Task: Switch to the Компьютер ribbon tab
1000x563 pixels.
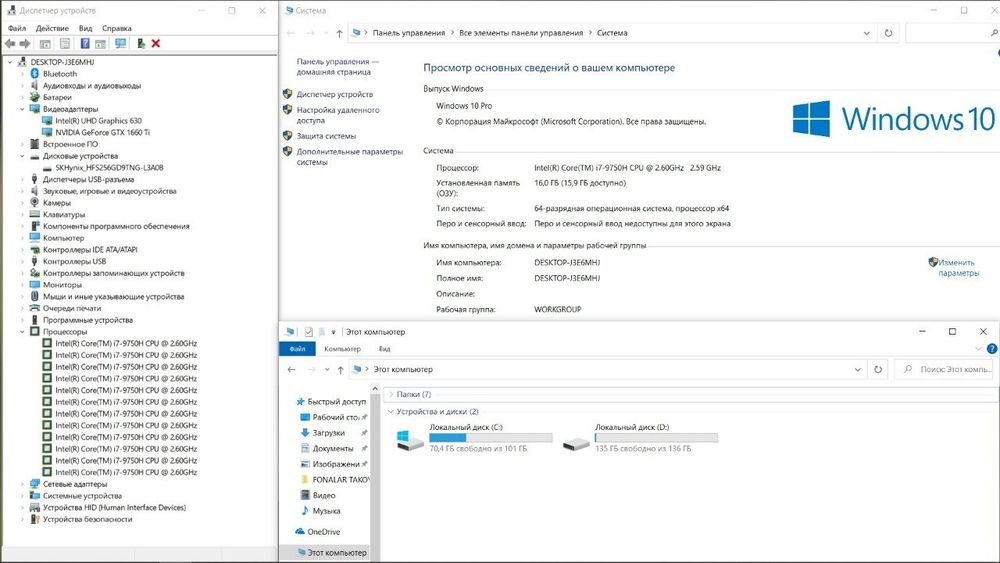Action: point(342,349)
